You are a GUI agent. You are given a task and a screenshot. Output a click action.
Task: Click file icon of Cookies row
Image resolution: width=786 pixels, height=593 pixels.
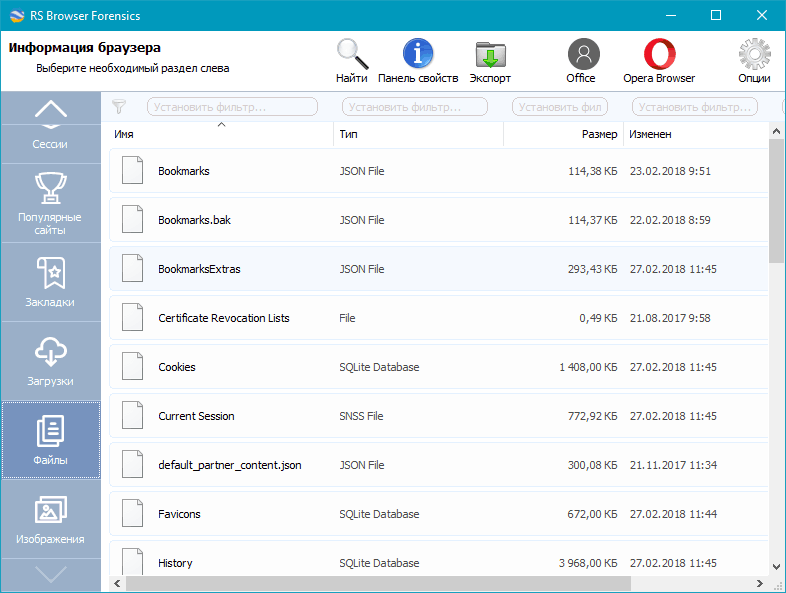[x=132, y=366]
